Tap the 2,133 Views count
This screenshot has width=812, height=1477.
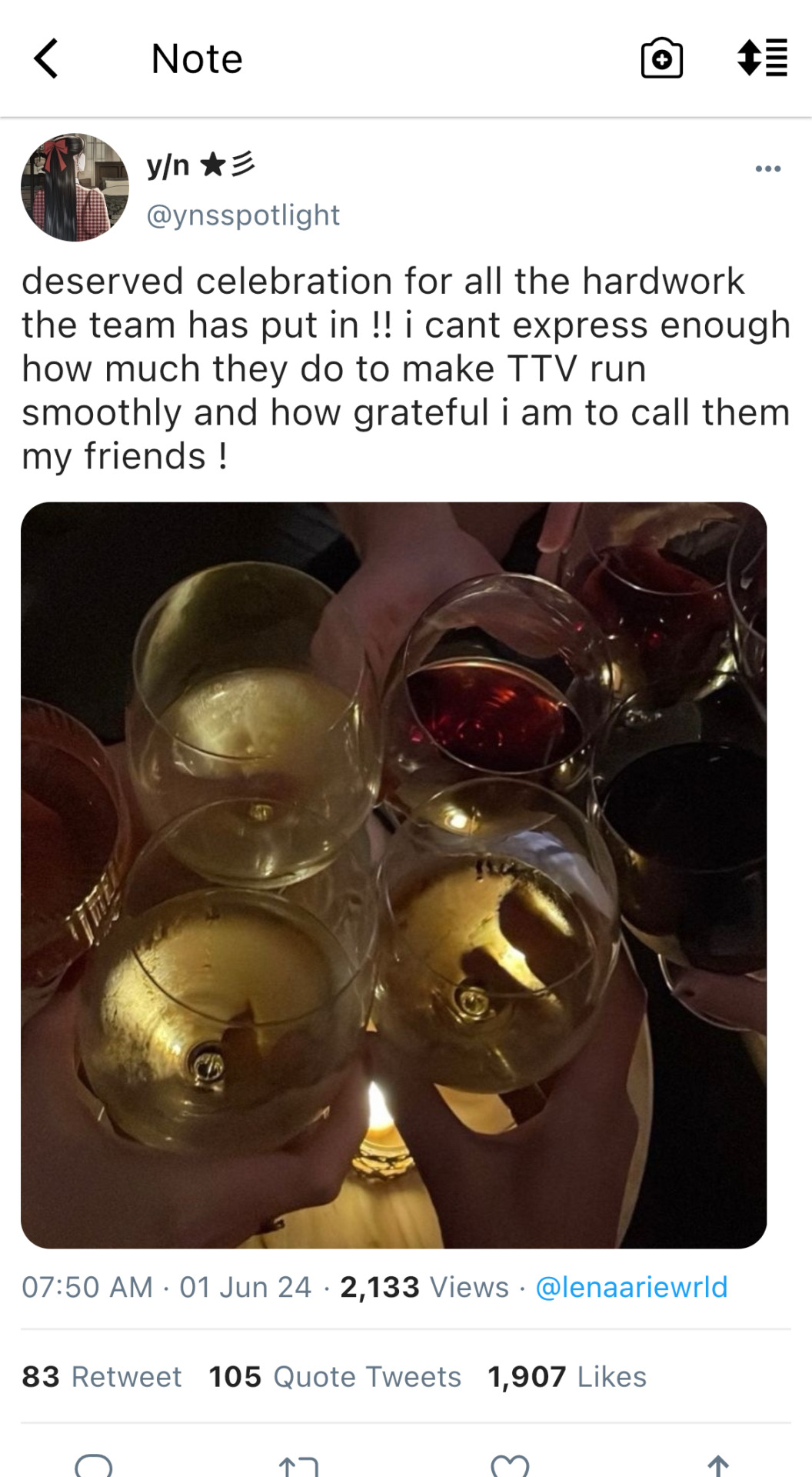tap(424, 1287)
